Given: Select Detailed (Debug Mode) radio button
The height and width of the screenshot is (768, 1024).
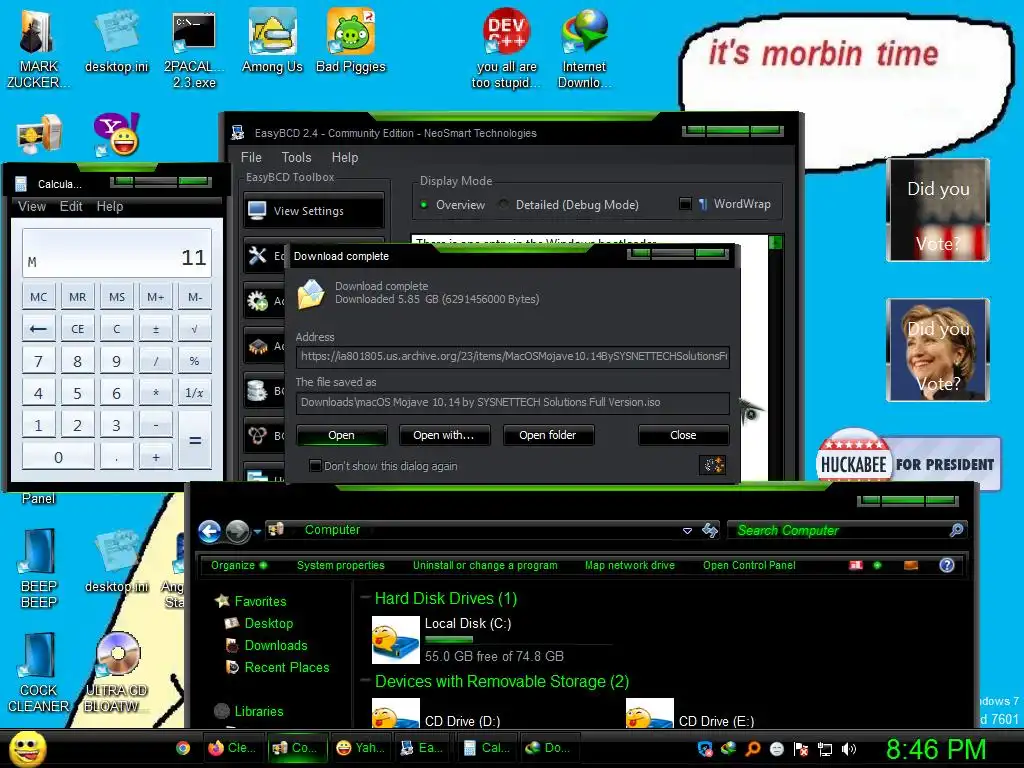Looking at the screenshot, I should [x=504, y=204].
